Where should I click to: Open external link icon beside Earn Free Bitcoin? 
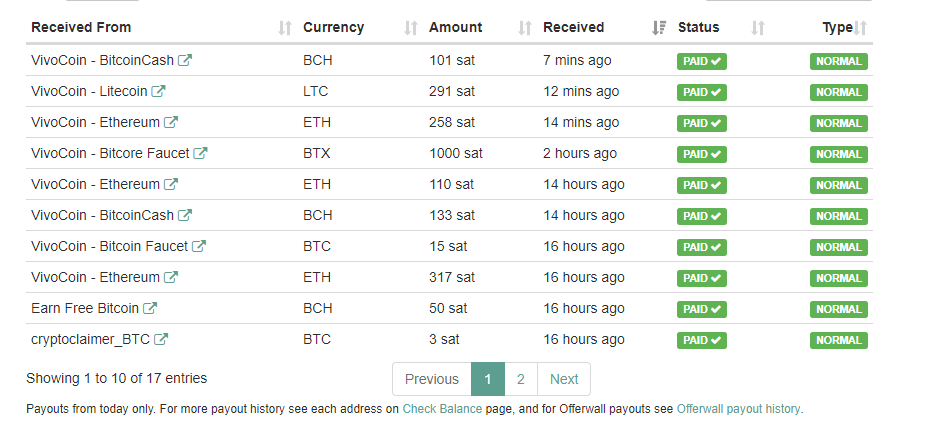pyautogui.click(x=150, y=308)
